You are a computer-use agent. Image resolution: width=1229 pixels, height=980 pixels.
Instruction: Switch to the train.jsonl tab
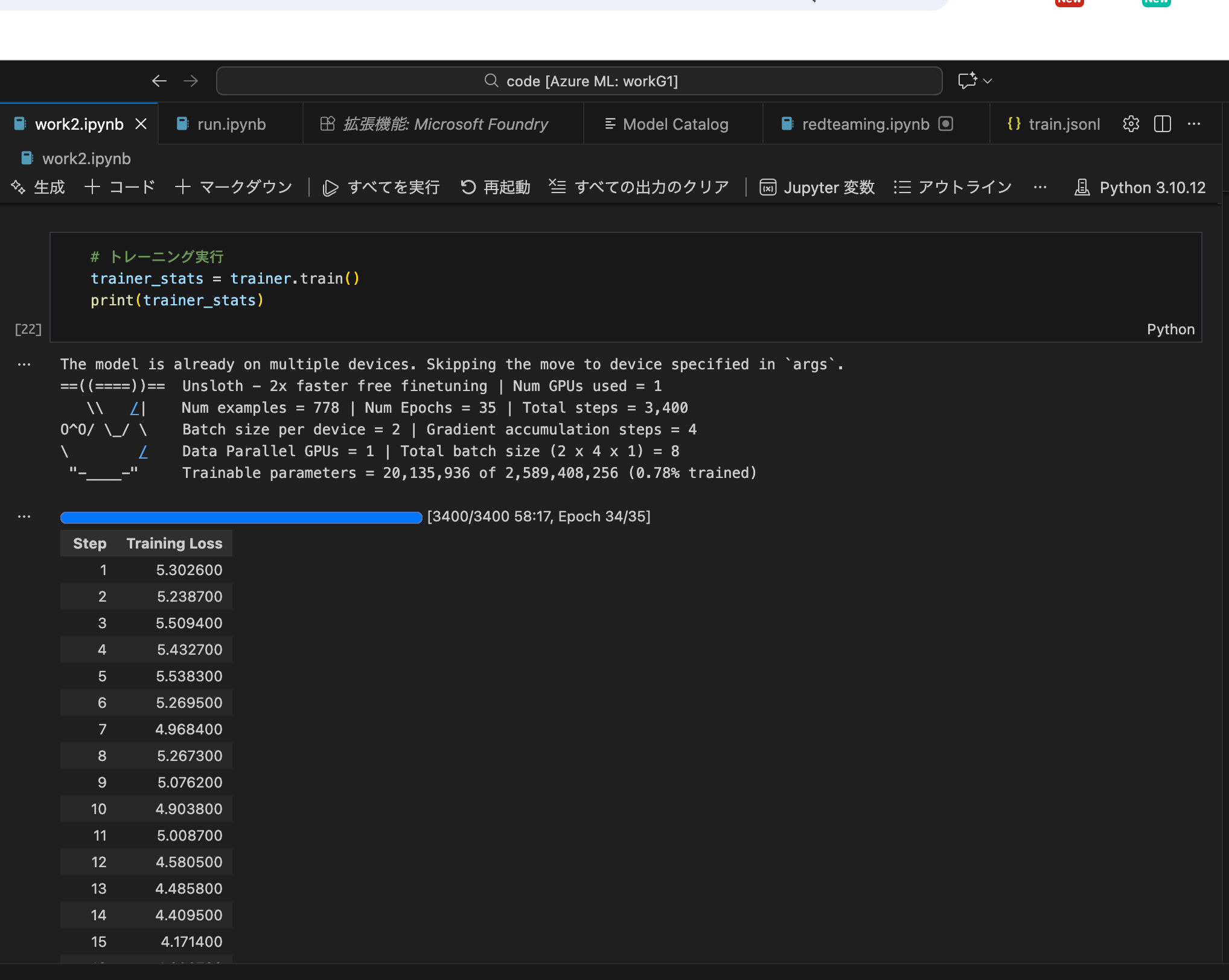(1064, 124)
